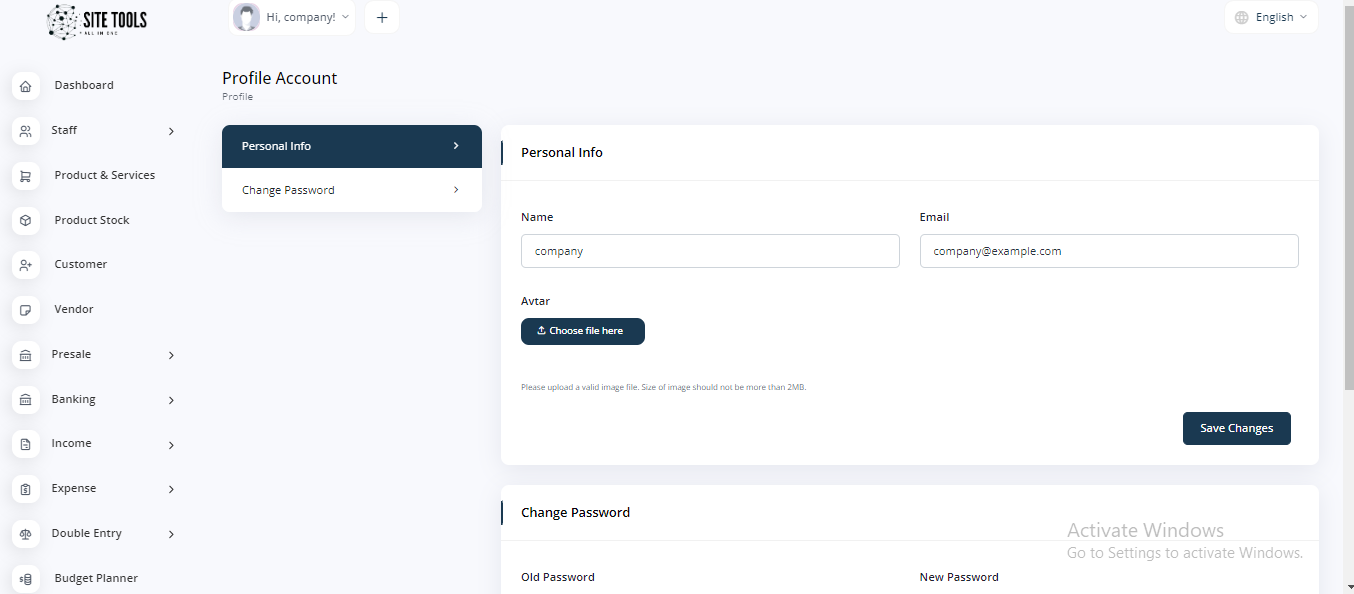This screenshot has height=594, width=1354.
Task: Click the Vendor note icon
Action: click(x=26, y=310)
